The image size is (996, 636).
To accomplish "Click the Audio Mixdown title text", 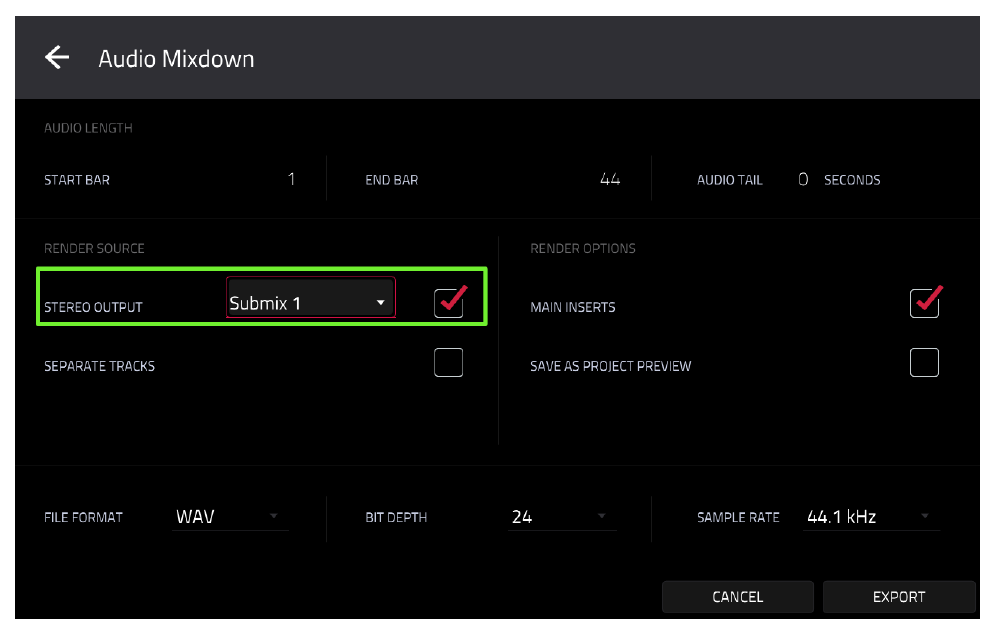I will [x=176, y=58].
